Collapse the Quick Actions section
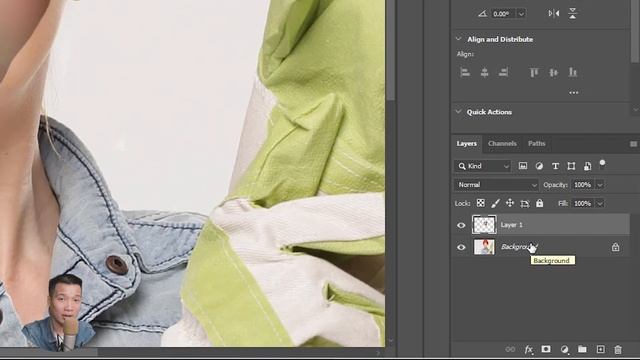The width and height of the screenshot is (640, 360). click(458, 112)
